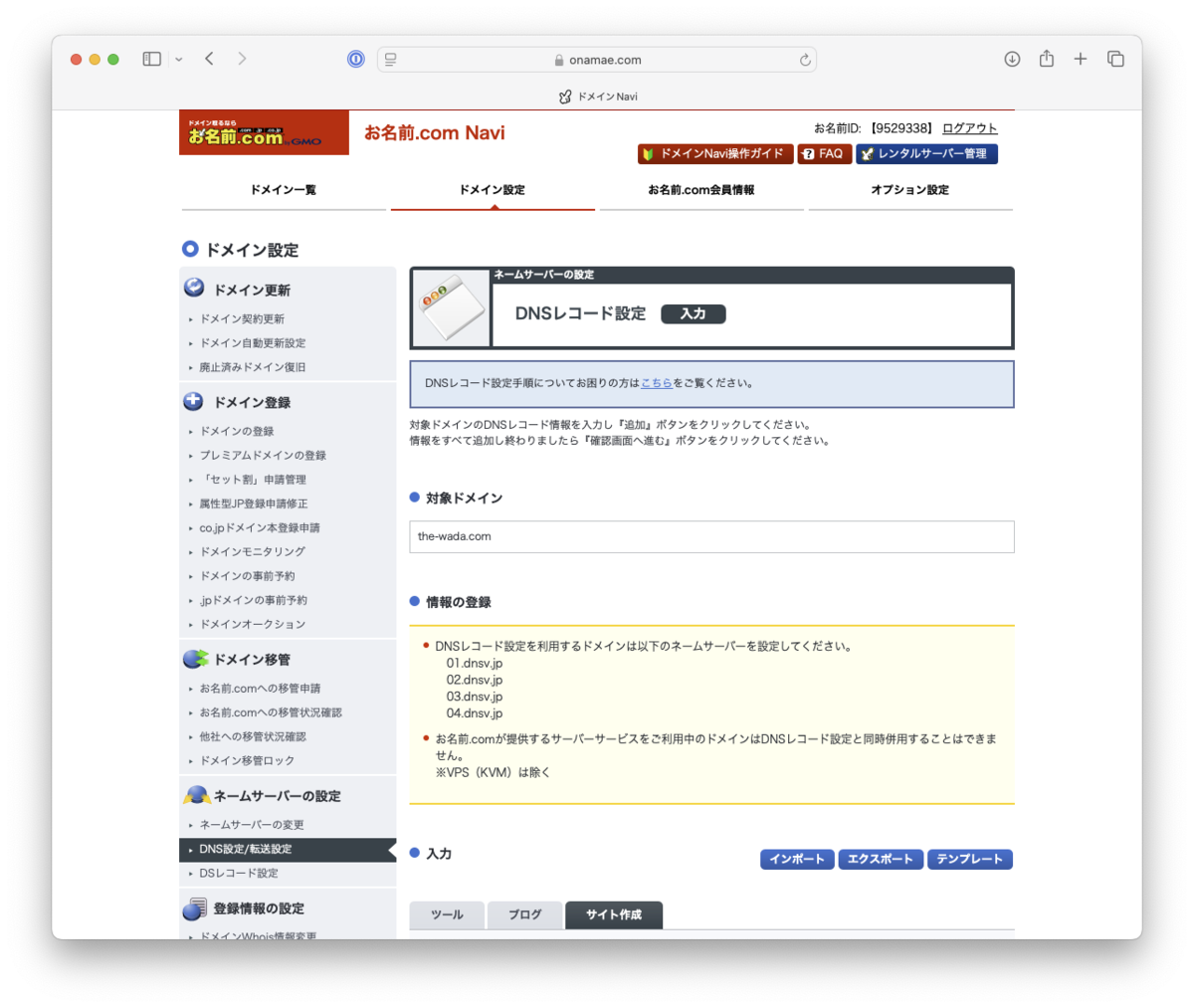
Task: Select the サイト作成 tab
Action: [x=614, y=914]
